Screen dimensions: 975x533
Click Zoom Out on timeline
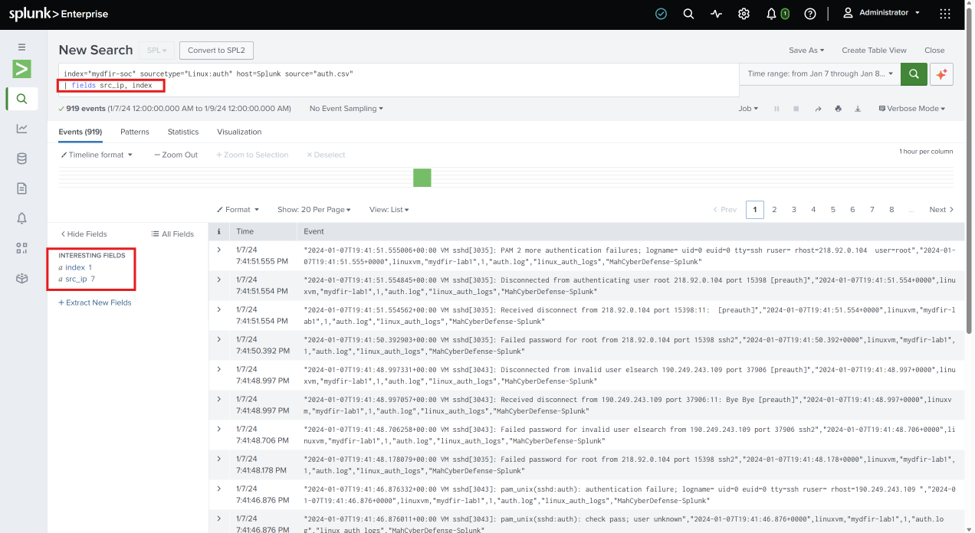176,155
